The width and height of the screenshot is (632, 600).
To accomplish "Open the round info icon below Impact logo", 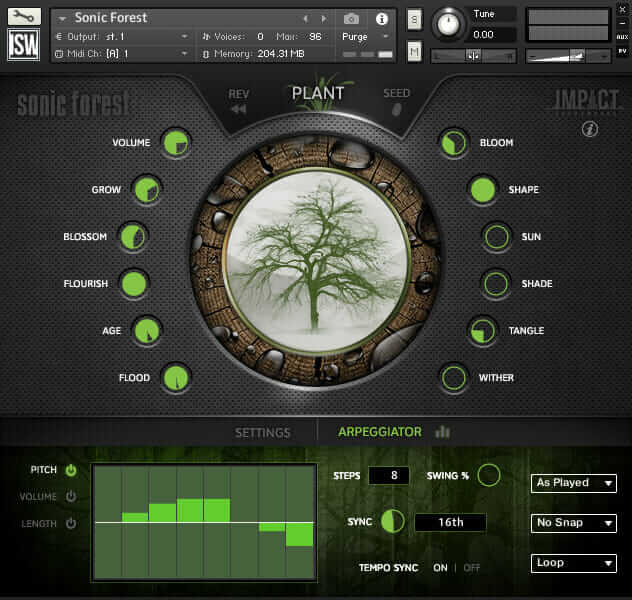I will 589,129.
